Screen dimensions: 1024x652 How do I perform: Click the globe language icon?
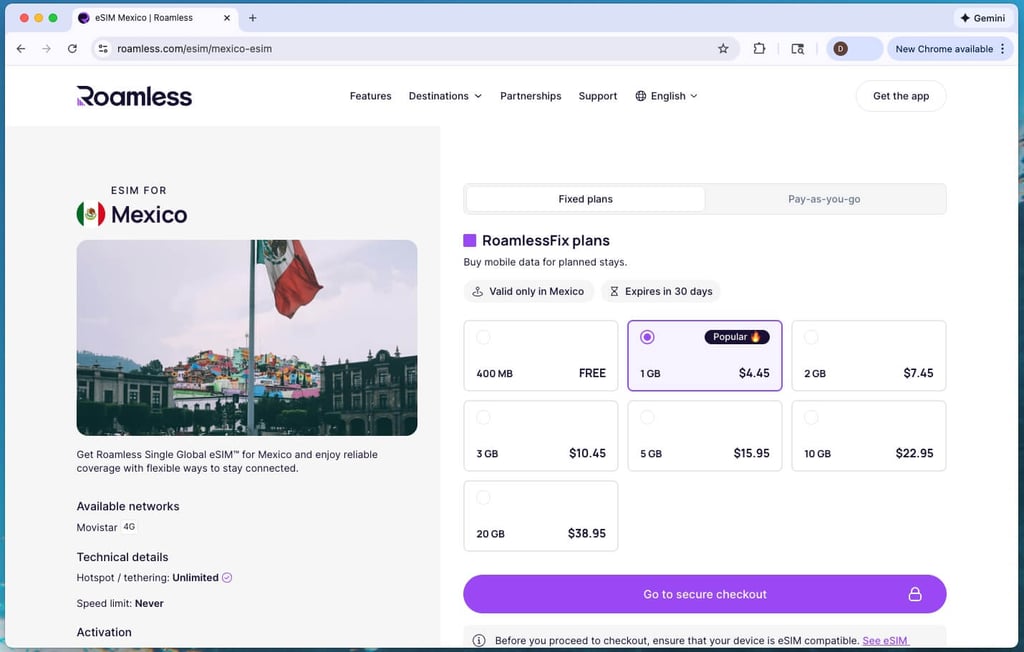641,96
